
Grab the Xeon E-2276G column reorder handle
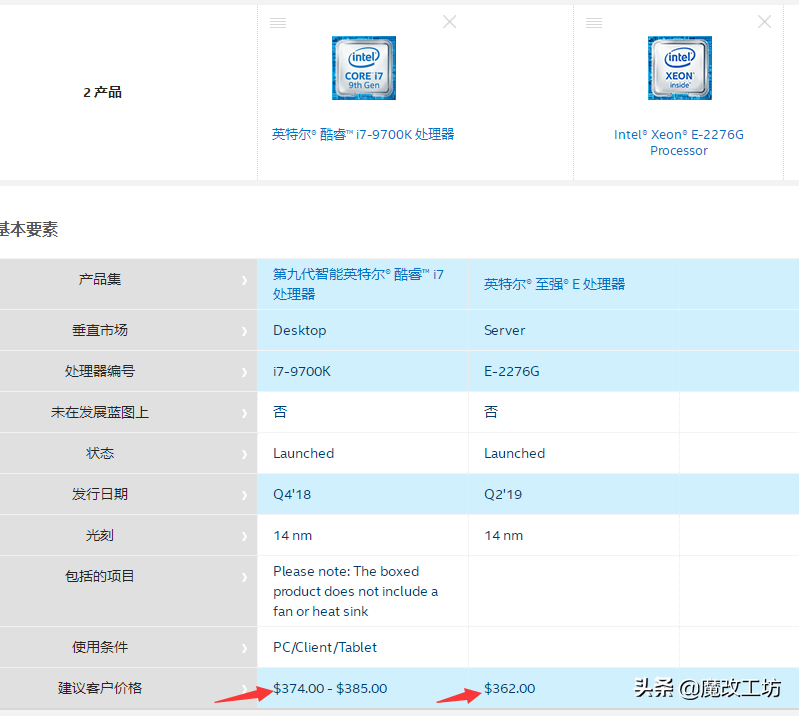click(x=594, y=23)
